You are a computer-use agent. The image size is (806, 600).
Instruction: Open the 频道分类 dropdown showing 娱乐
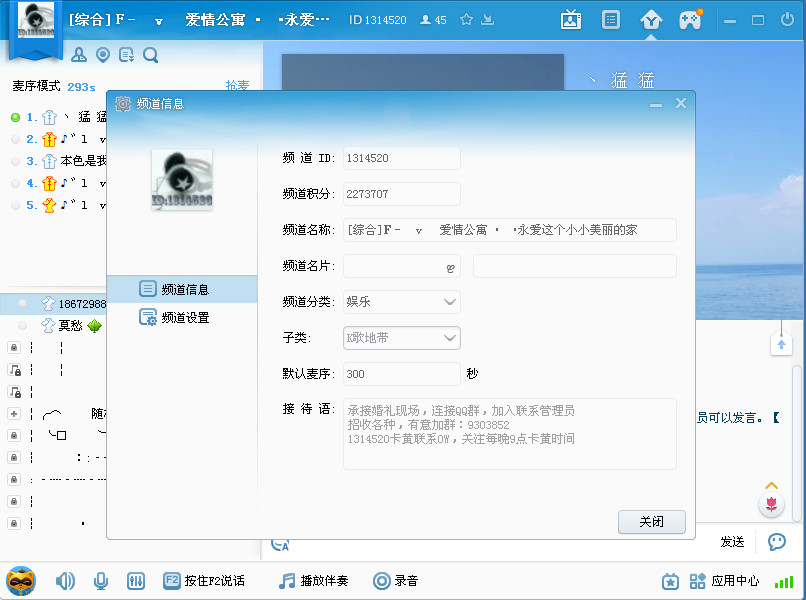pos(401,302)
